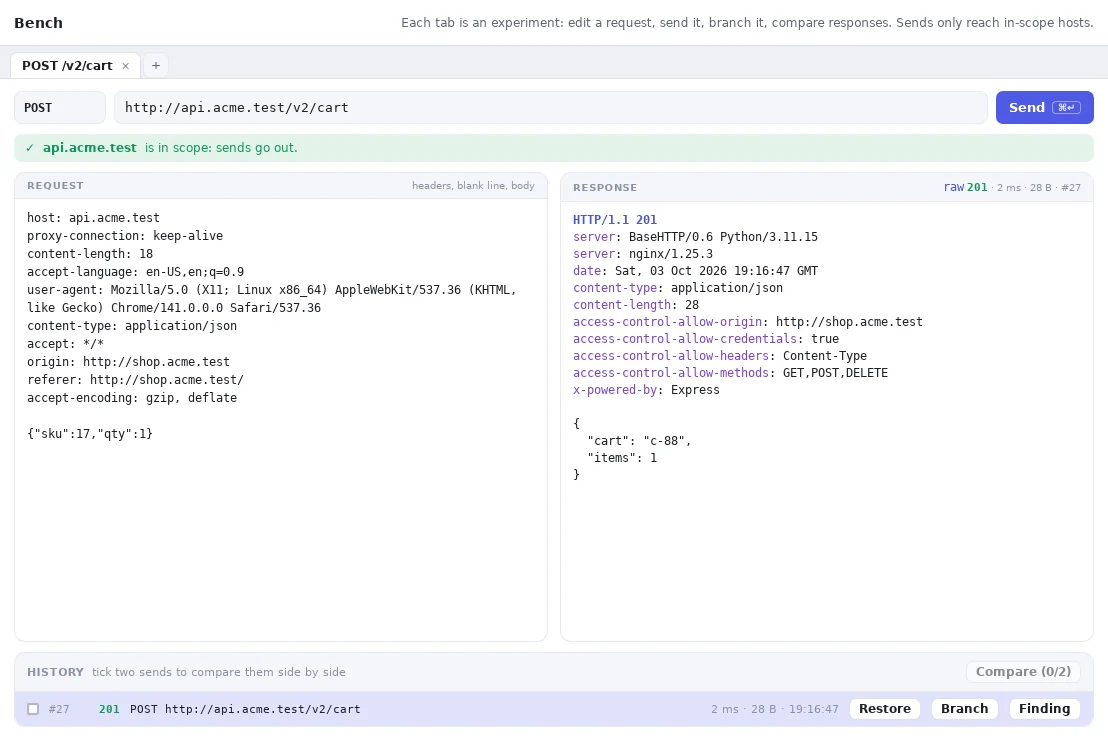Mark send #27 as a Finding

coord(1044,709)
